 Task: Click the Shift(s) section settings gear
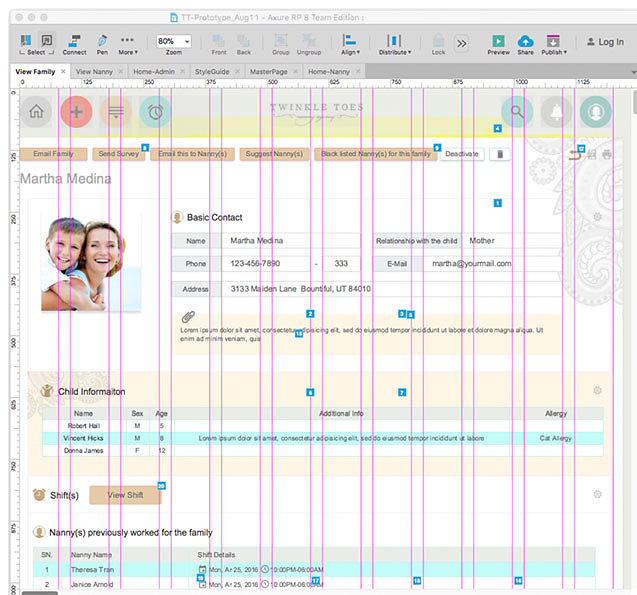click(597, 494)
